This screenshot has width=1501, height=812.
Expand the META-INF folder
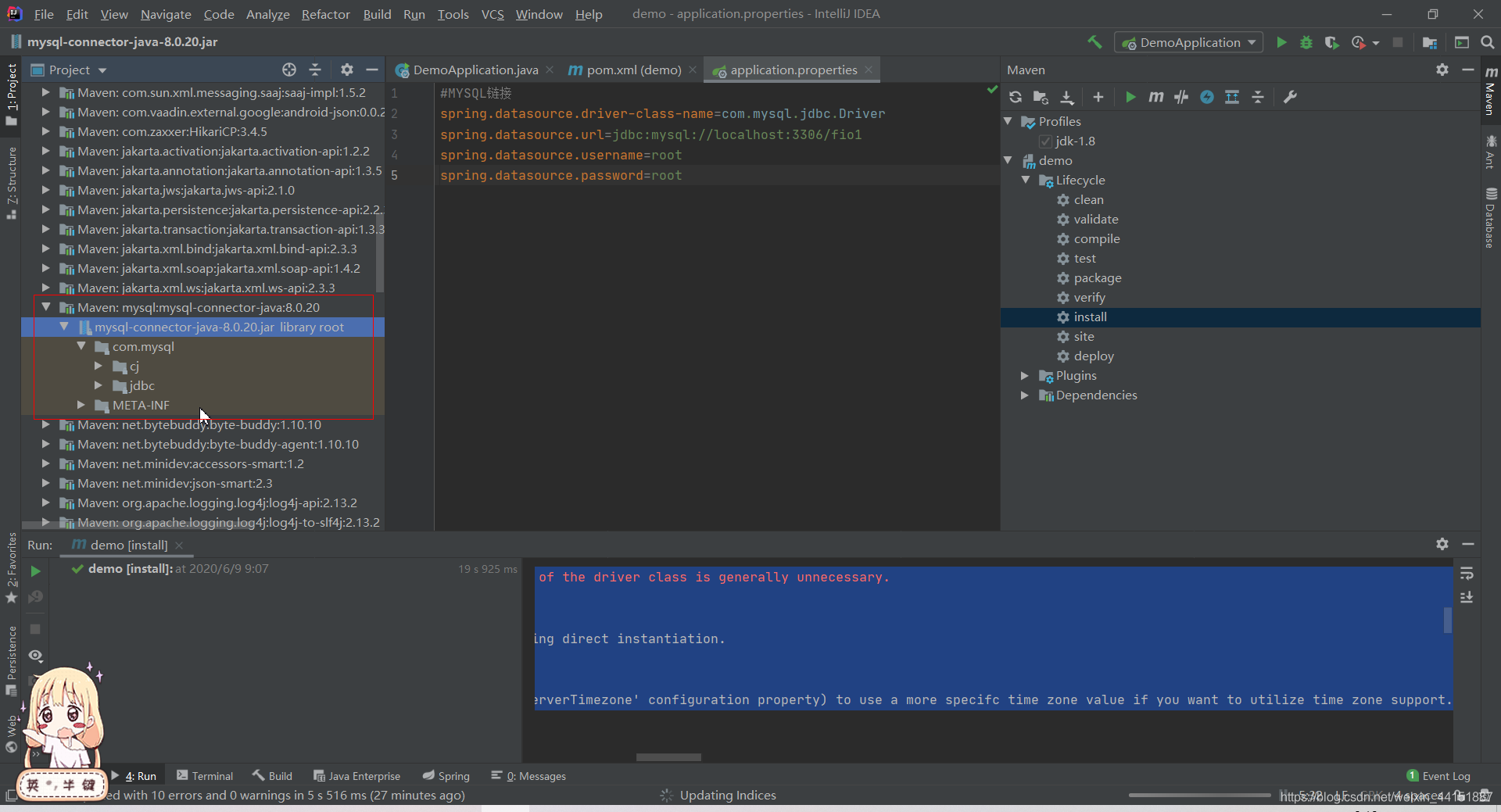(x=81, y=405)
